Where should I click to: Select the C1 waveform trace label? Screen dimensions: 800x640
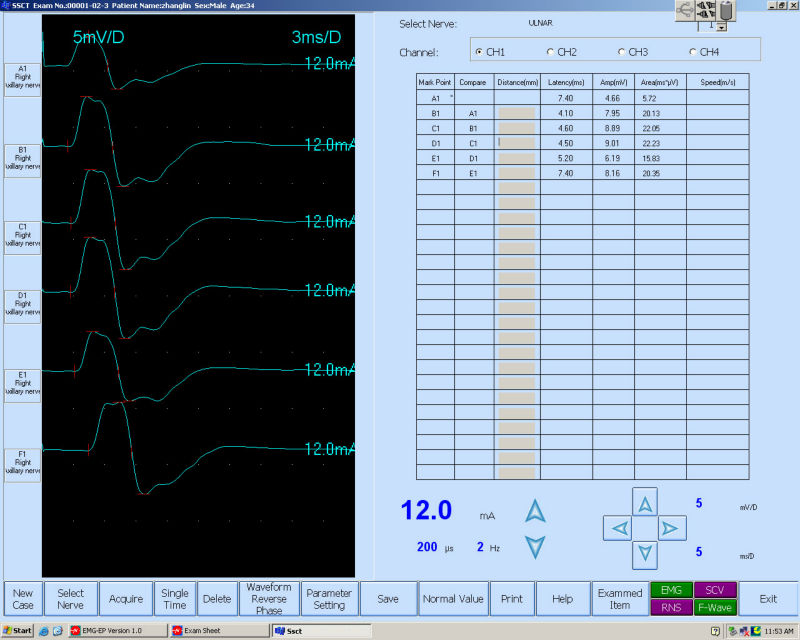click(22, 236)
